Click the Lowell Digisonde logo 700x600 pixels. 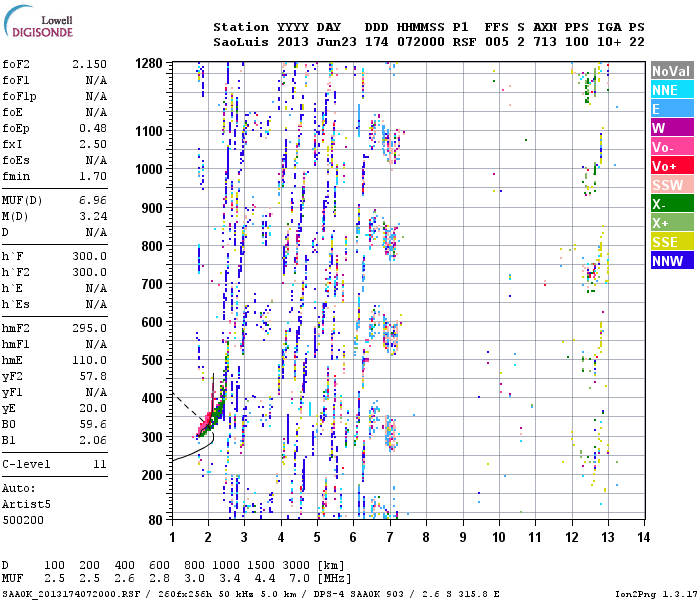[38, 22]
